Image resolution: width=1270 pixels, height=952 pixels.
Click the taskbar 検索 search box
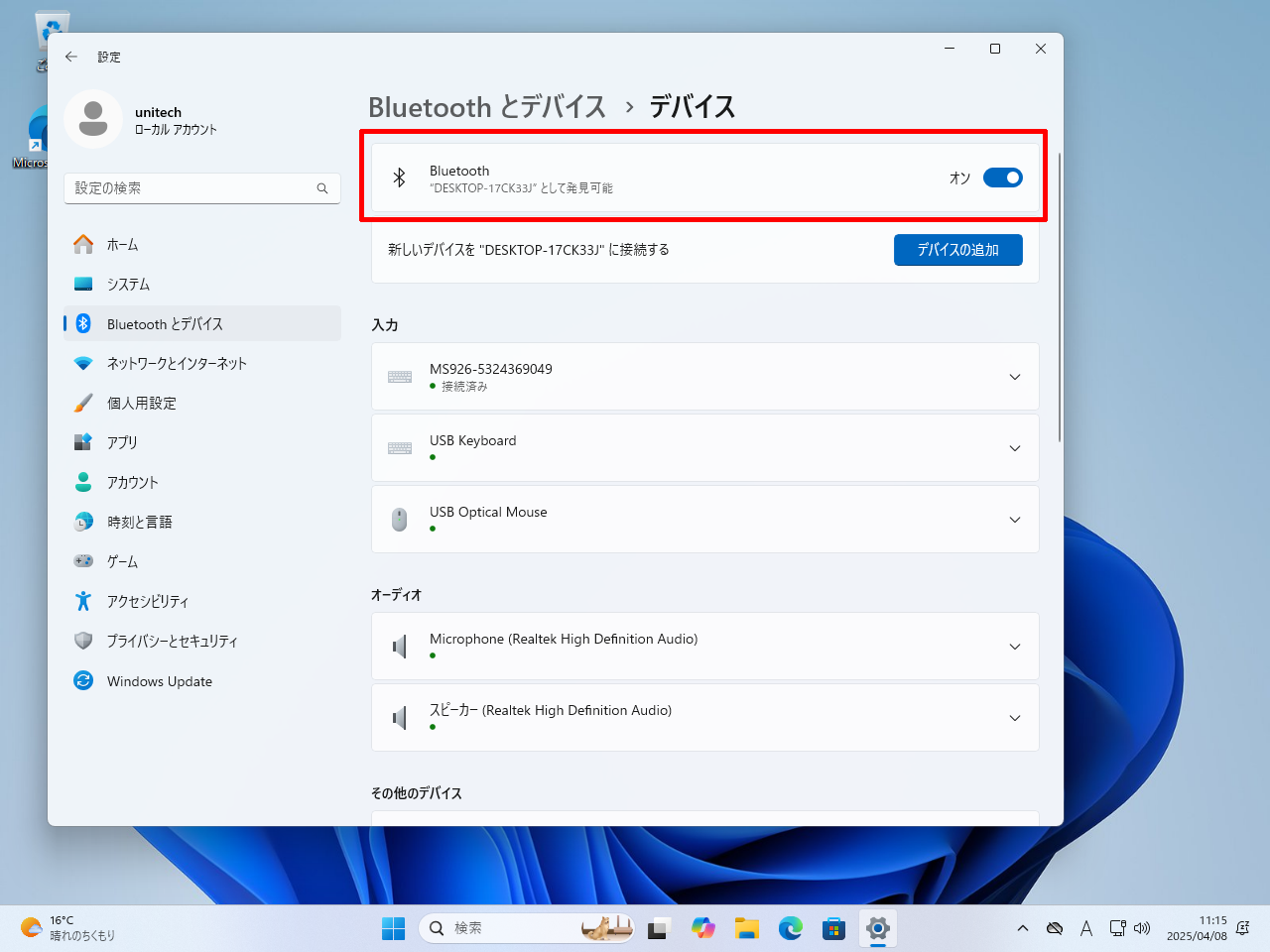click(x=527, y=928)
